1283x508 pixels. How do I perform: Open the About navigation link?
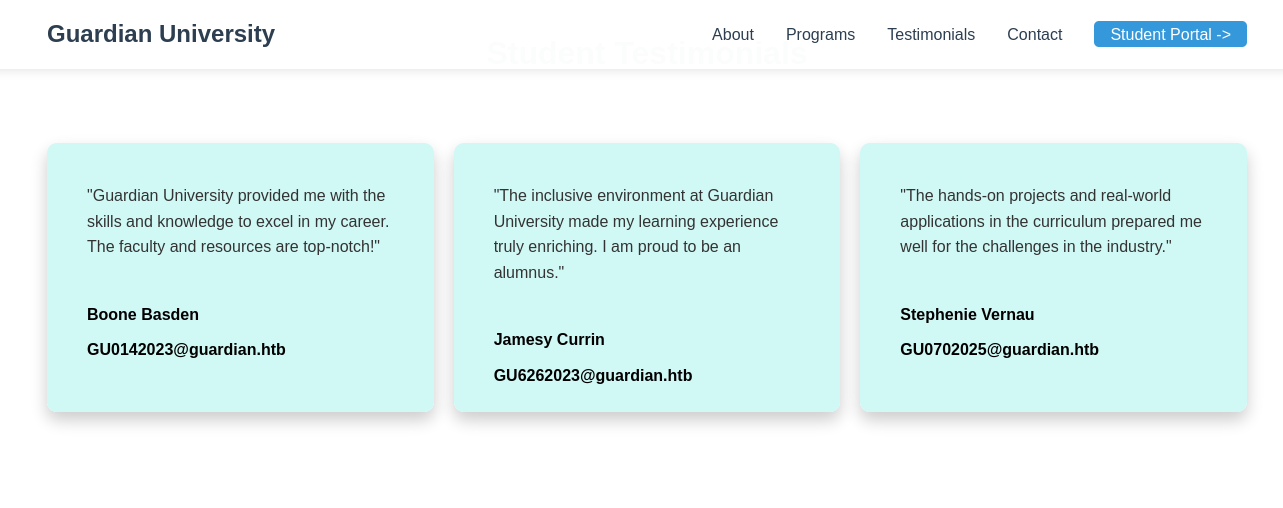pyautogui.click(x=733, y=35)
